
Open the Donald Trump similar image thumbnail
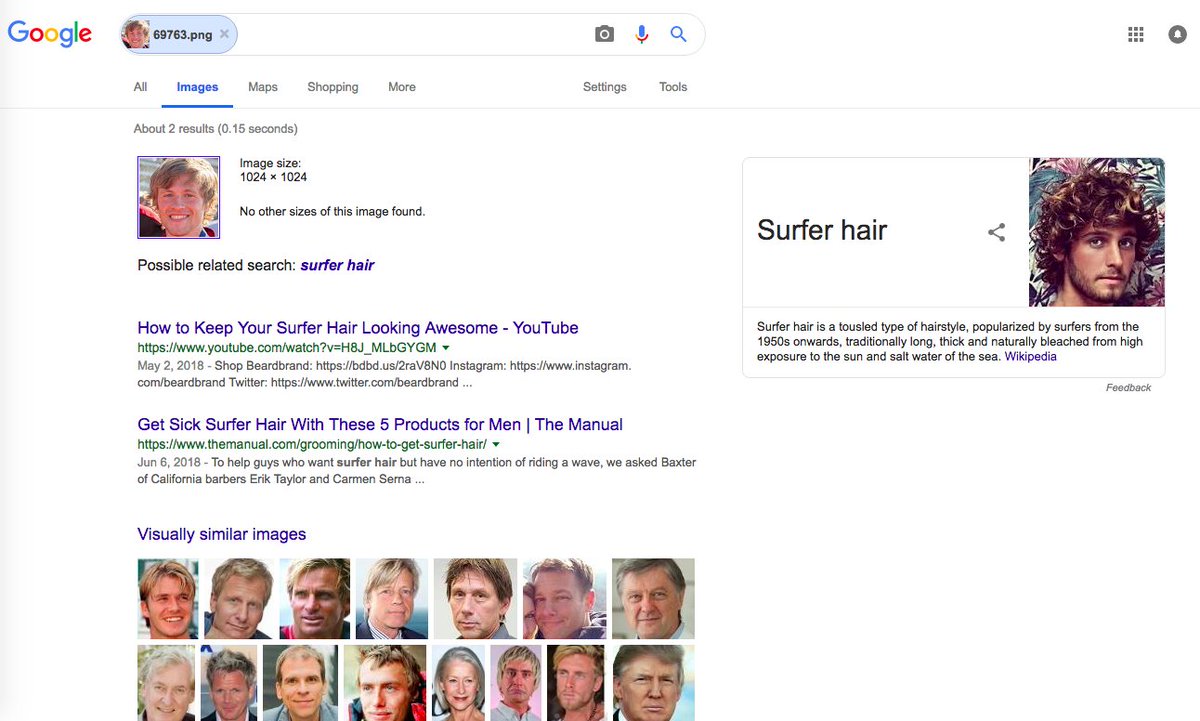point(653,683)
